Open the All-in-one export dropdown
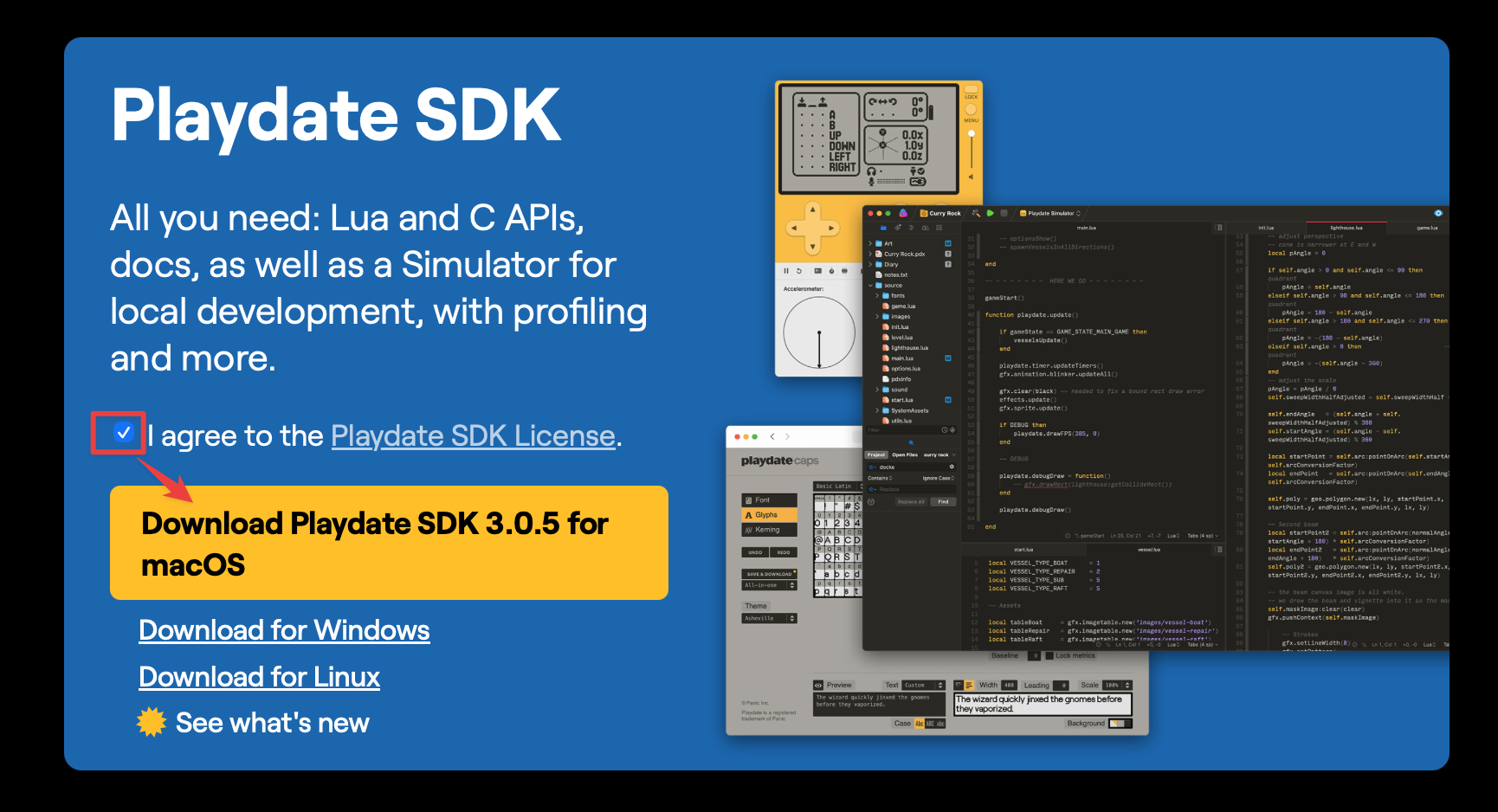 (769, 586)
